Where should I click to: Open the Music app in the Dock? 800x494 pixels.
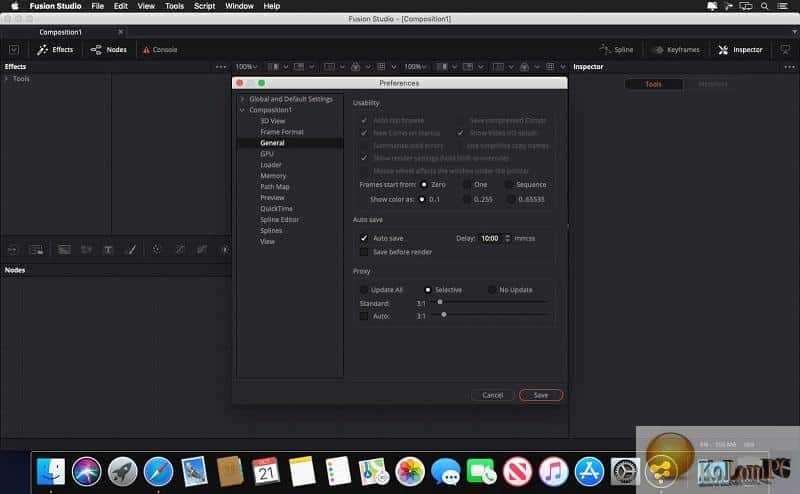(x=554, y=471)
